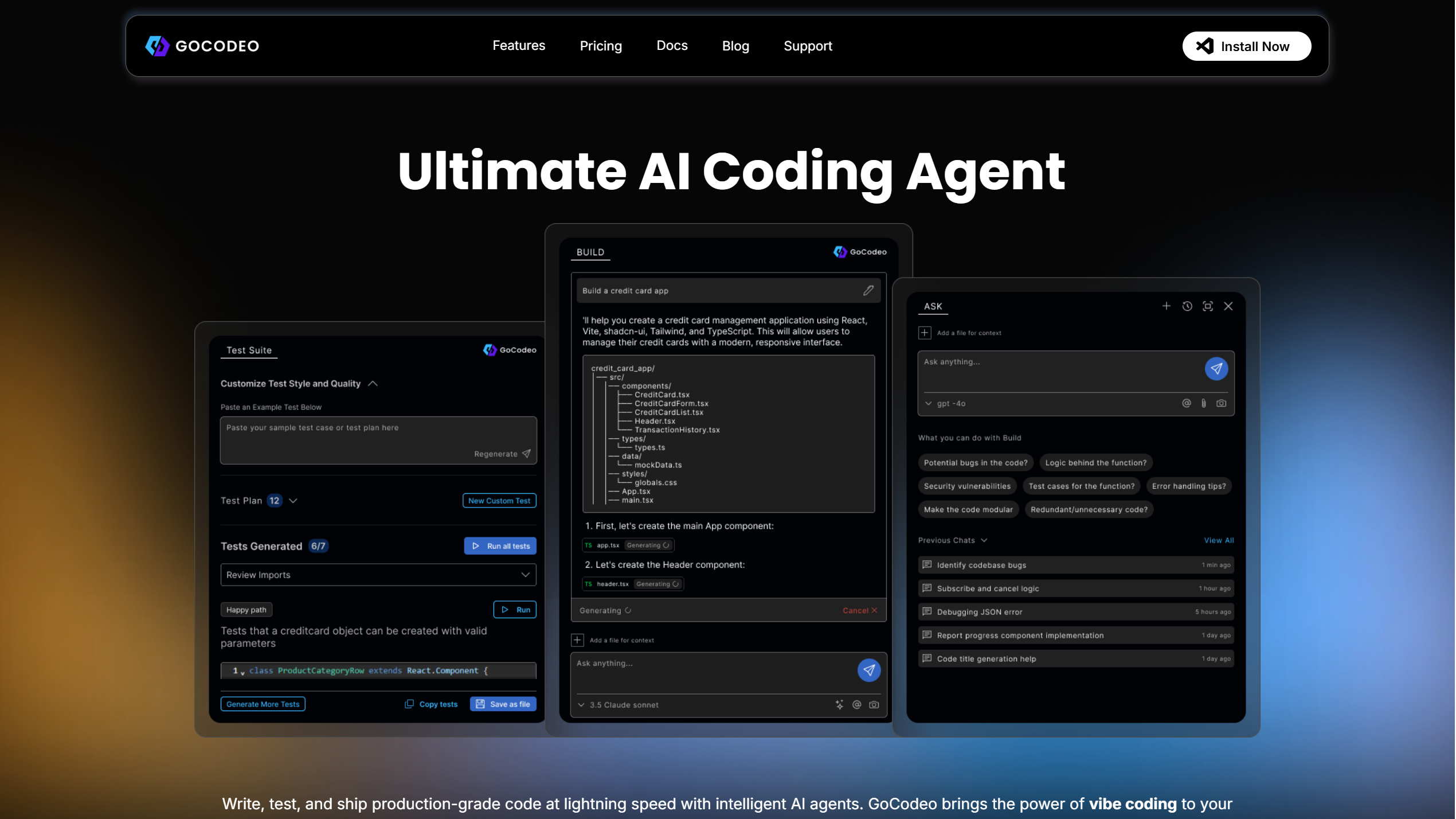1456x819 pixels.
Task: Edit the Build a credit card app prompt
Action: 868,291
